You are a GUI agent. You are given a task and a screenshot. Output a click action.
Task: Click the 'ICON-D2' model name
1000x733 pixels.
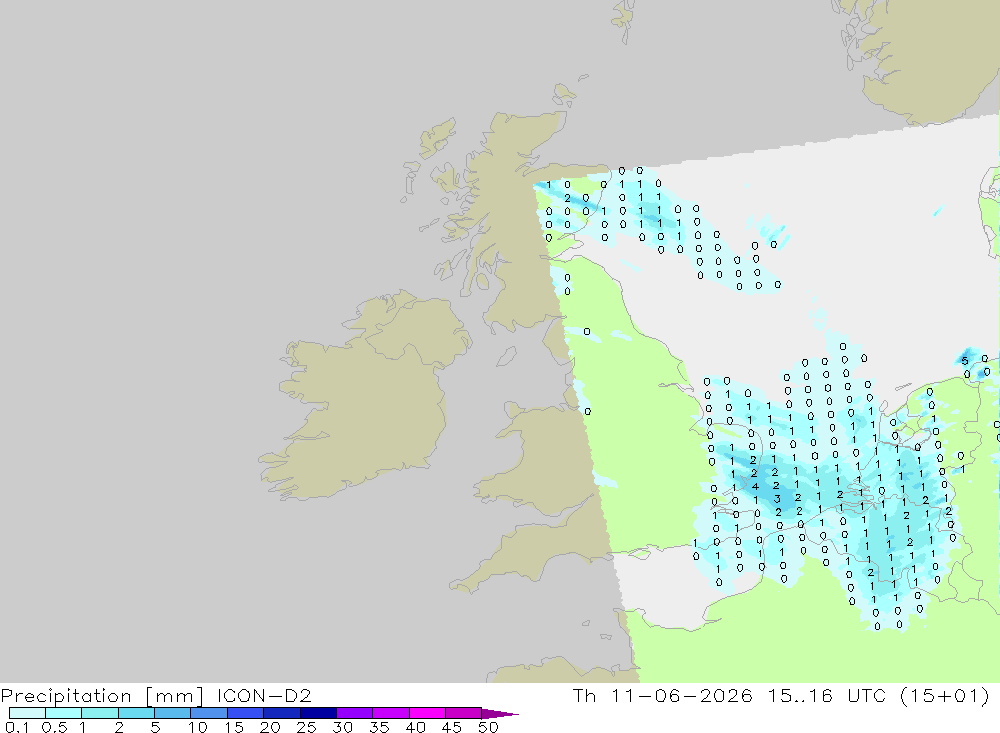click(x=264, y=695)
